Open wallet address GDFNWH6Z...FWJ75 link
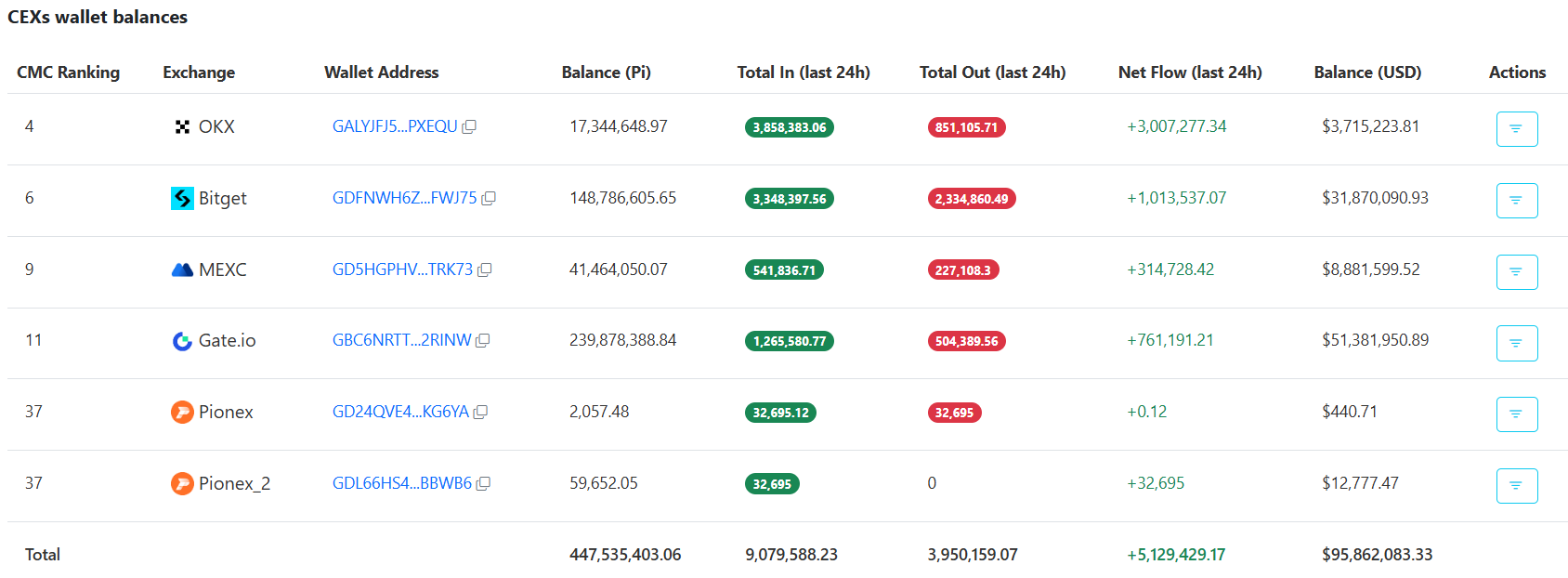 tap(404, 198)
